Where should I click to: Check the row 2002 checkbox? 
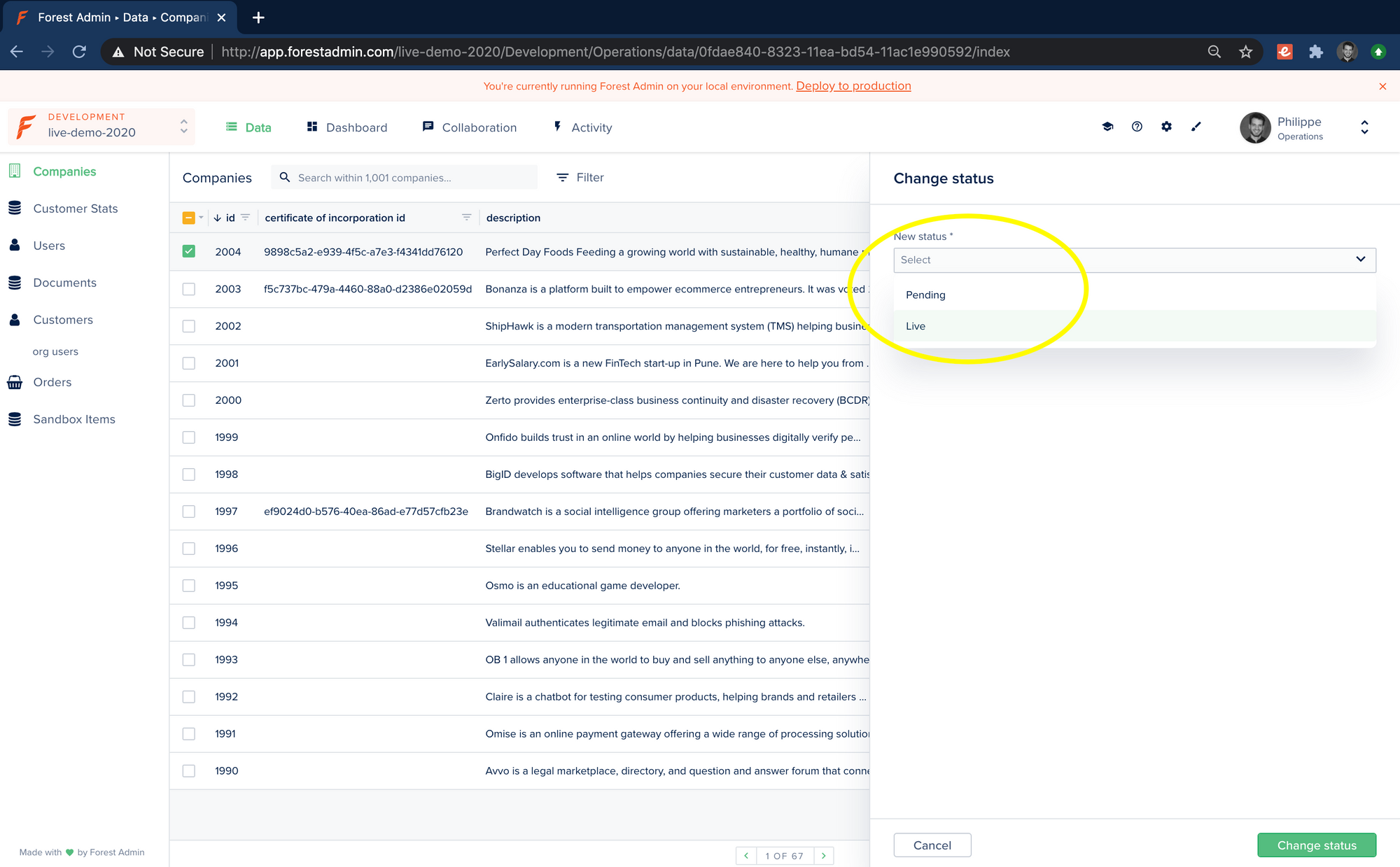[x=189, y=326]
